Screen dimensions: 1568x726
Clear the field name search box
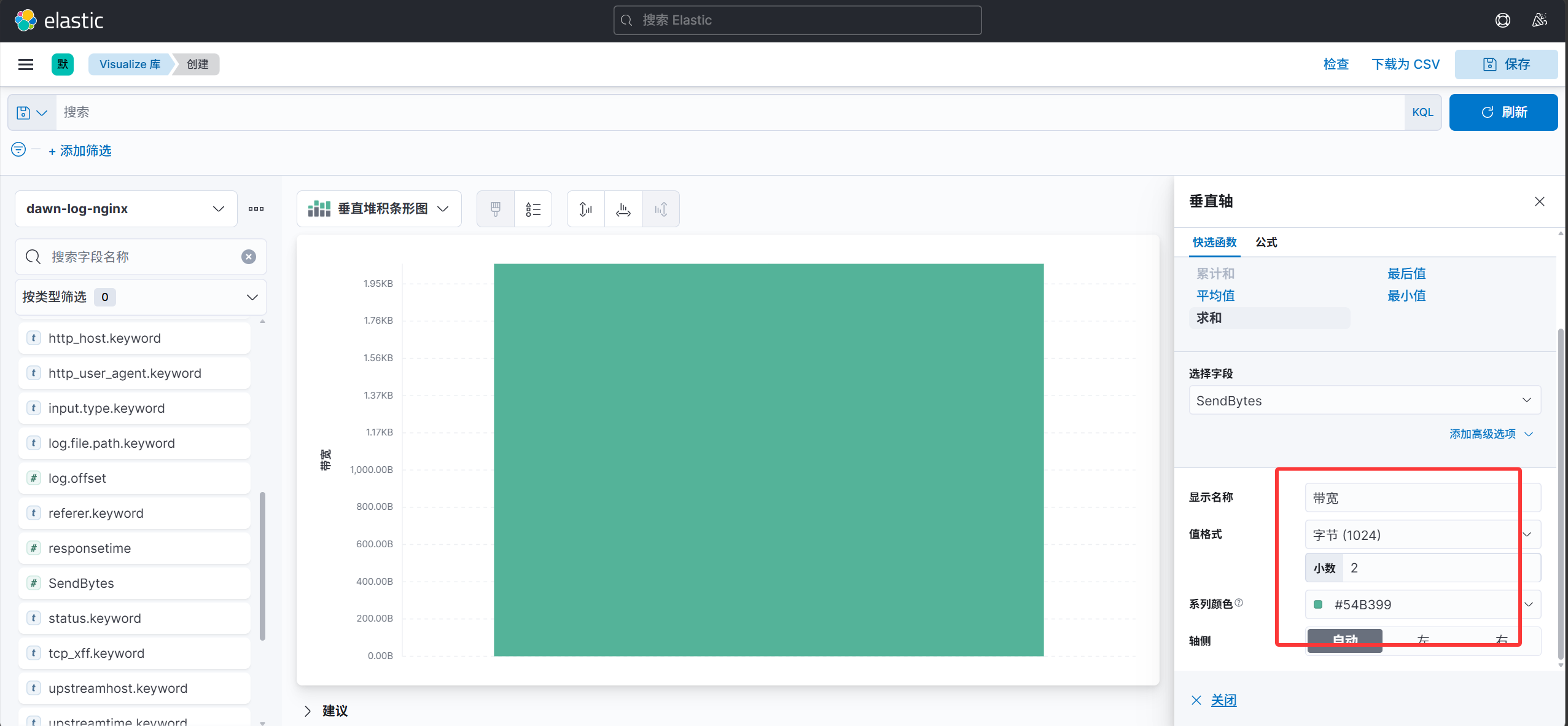[x=249, y=257]
